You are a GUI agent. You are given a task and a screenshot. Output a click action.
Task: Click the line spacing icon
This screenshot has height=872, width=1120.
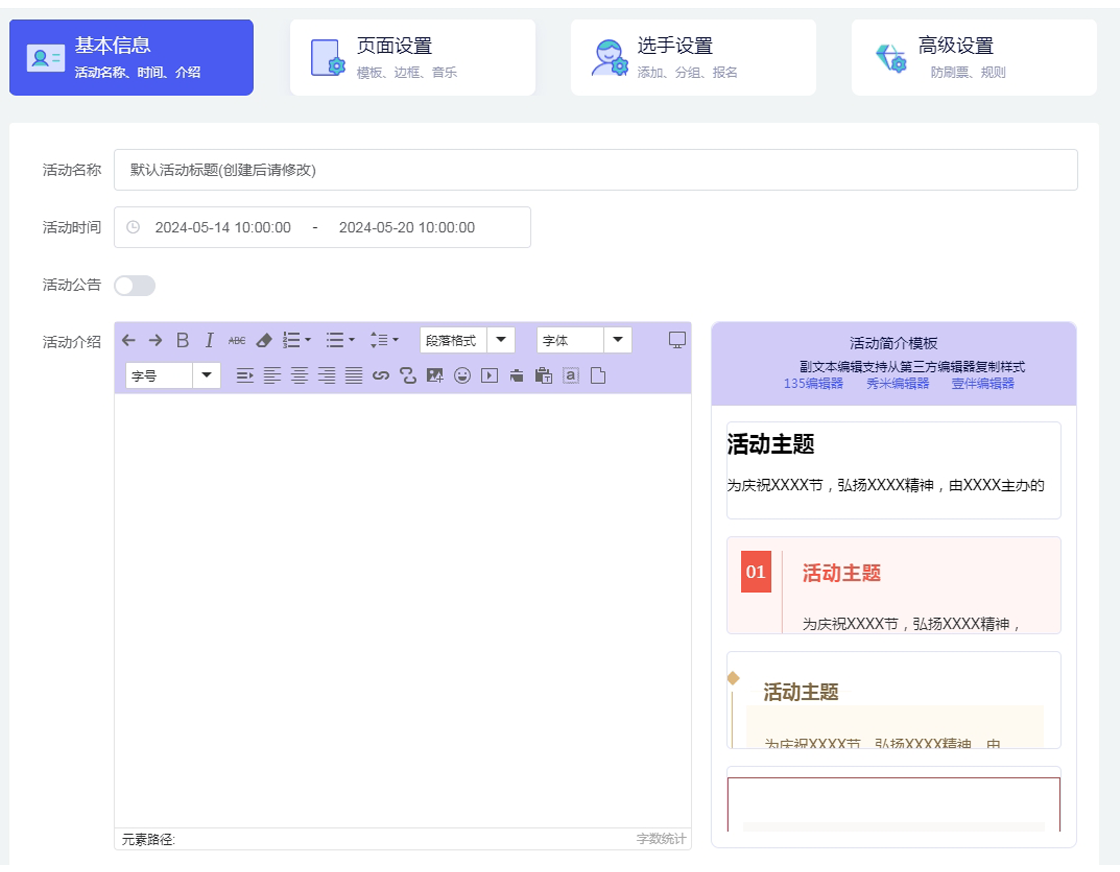(x=379, y=341)
